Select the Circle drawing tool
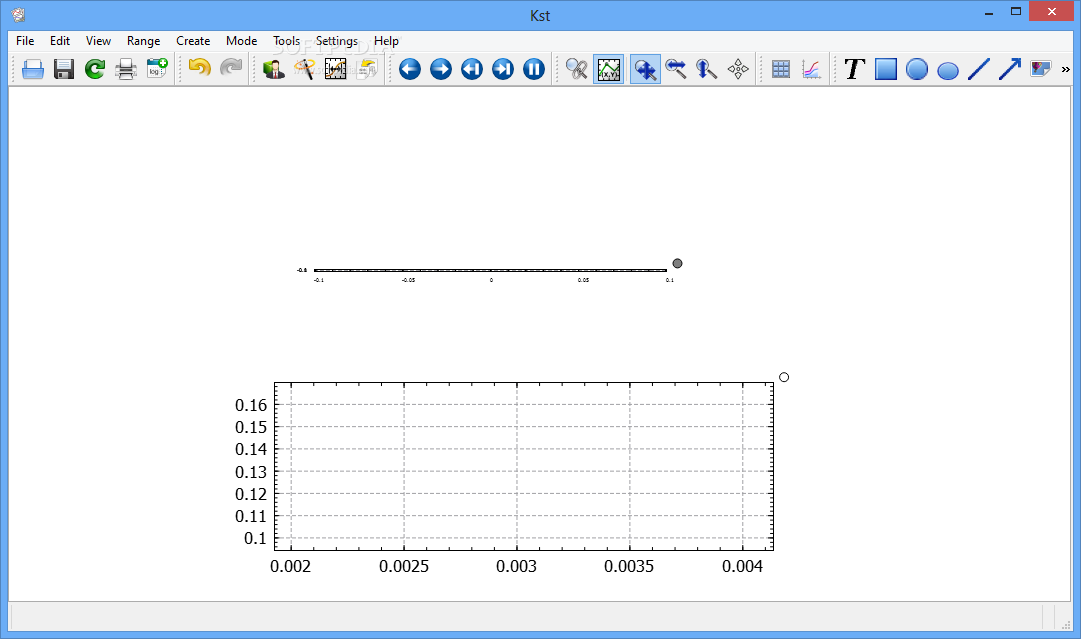The image size is (1081, 639). tap(916, 69)
